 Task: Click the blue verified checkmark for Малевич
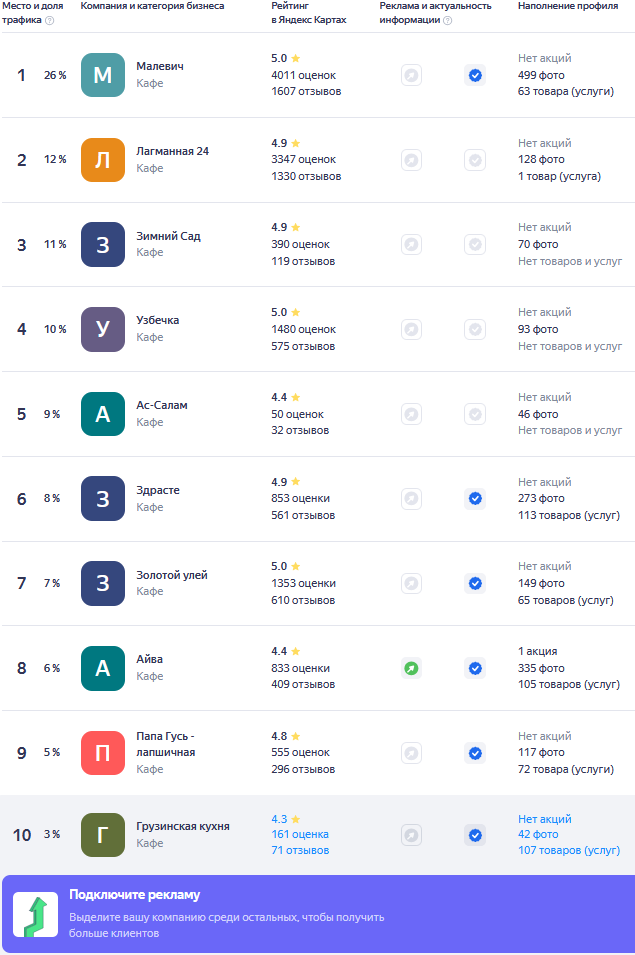click(475, 75)
